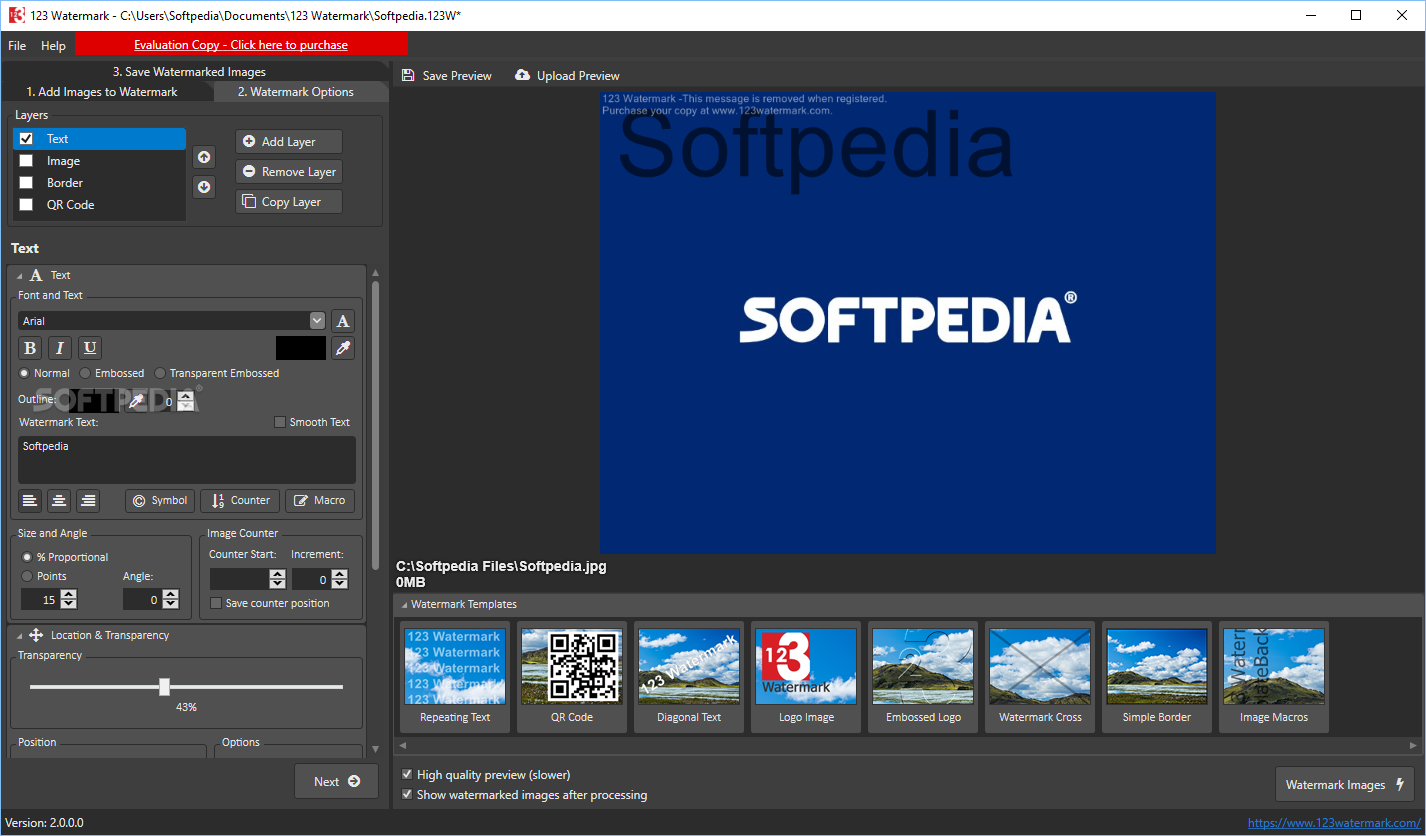The height and width of the screenshot is (836, 1426).
Task: Click the black text color swatch
Action: click(301, 348)
